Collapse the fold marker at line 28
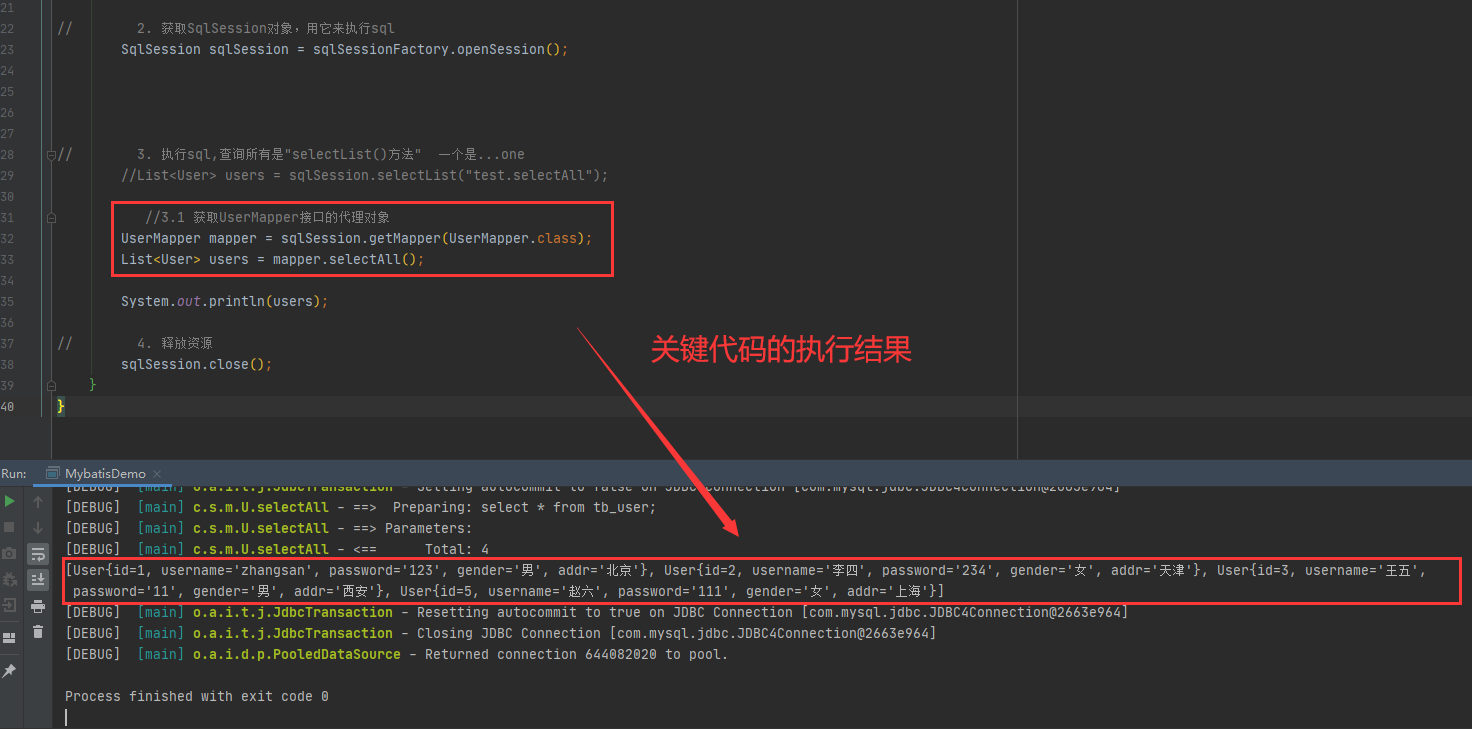The width and height of the screenshot is (1472, 729). pos(51,155)
